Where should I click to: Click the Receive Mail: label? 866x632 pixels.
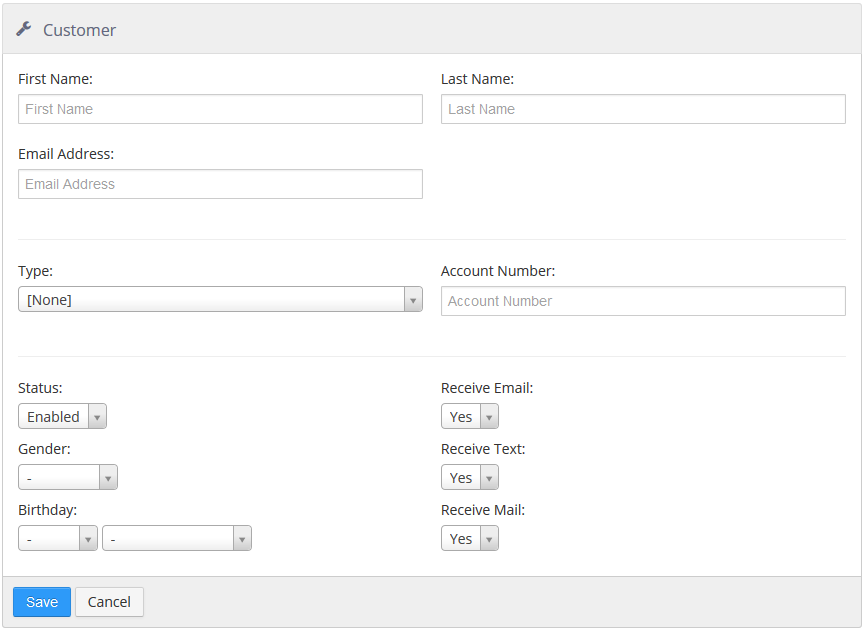(483, 510)
